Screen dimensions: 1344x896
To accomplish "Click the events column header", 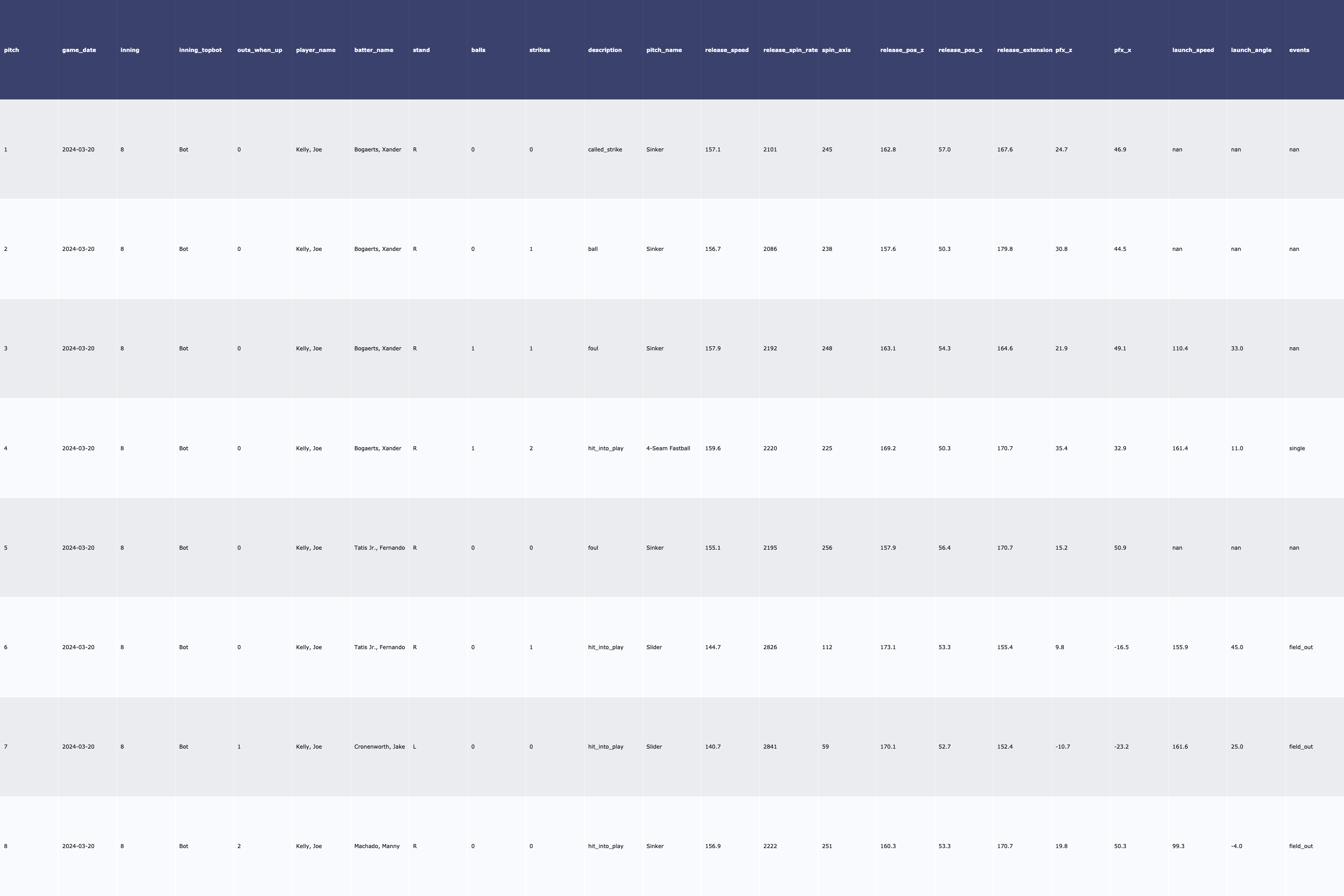I will [x=1299, y=50].
